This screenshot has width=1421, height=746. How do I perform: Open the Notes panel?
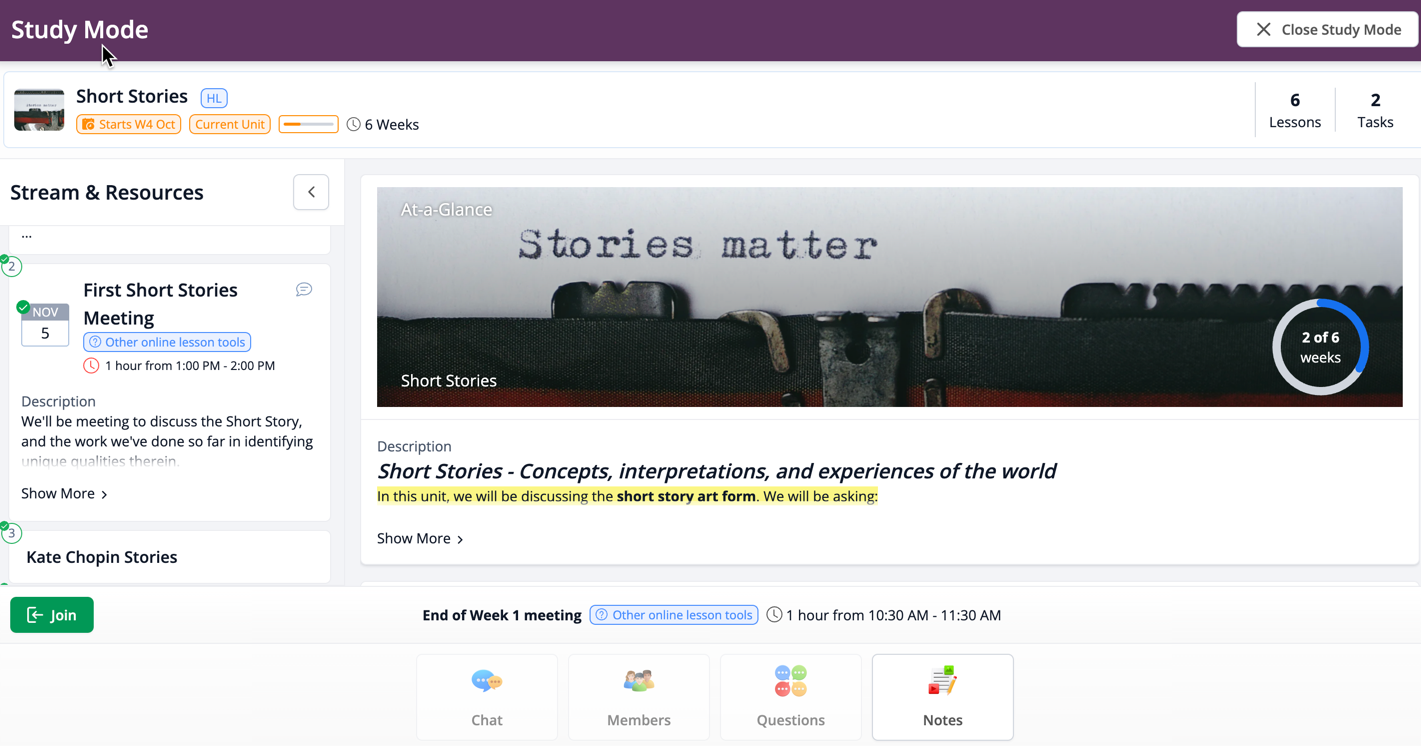pyautogui.click(x=941, y=697)
